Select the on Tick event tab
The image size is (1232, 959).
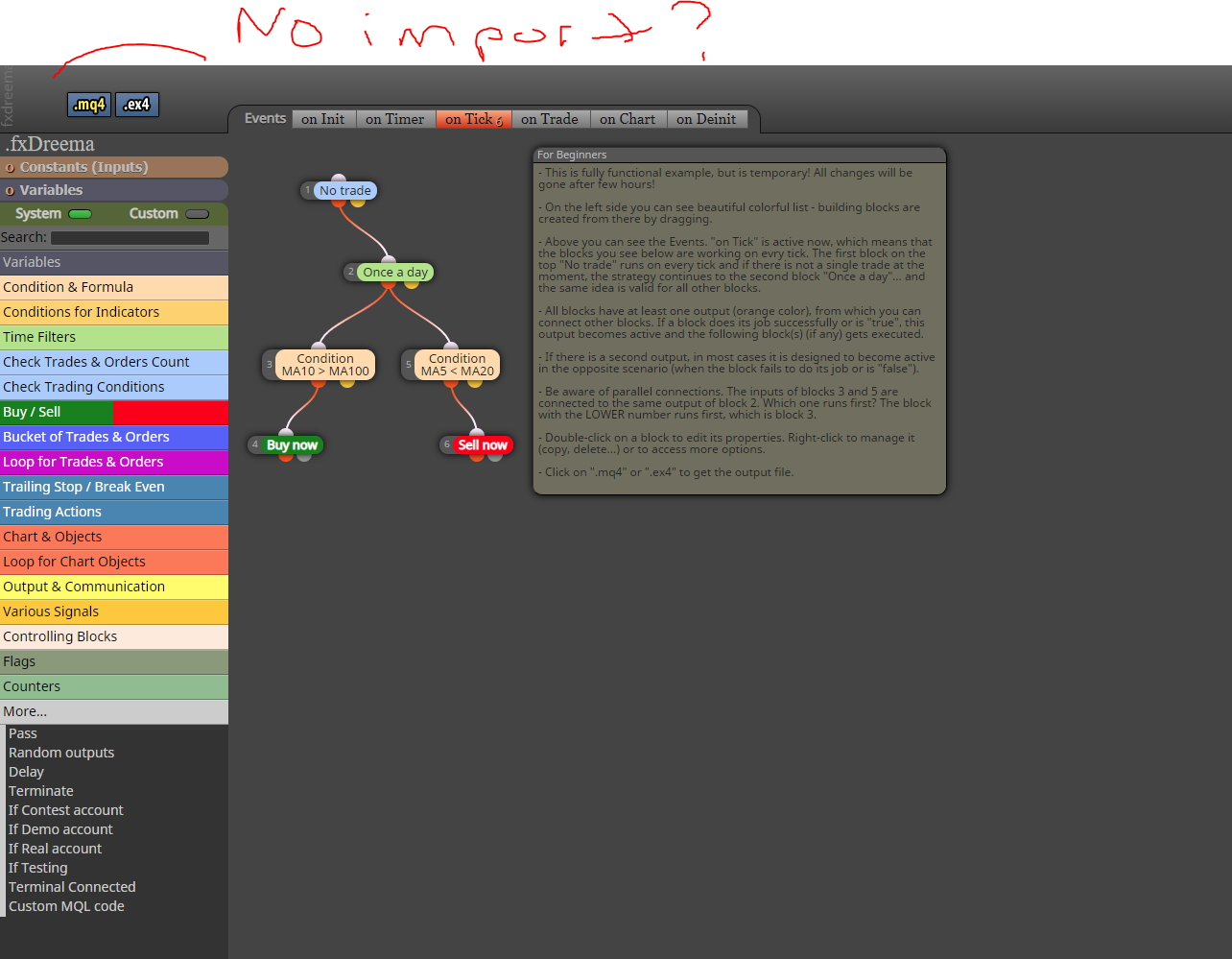pos(474,119)
